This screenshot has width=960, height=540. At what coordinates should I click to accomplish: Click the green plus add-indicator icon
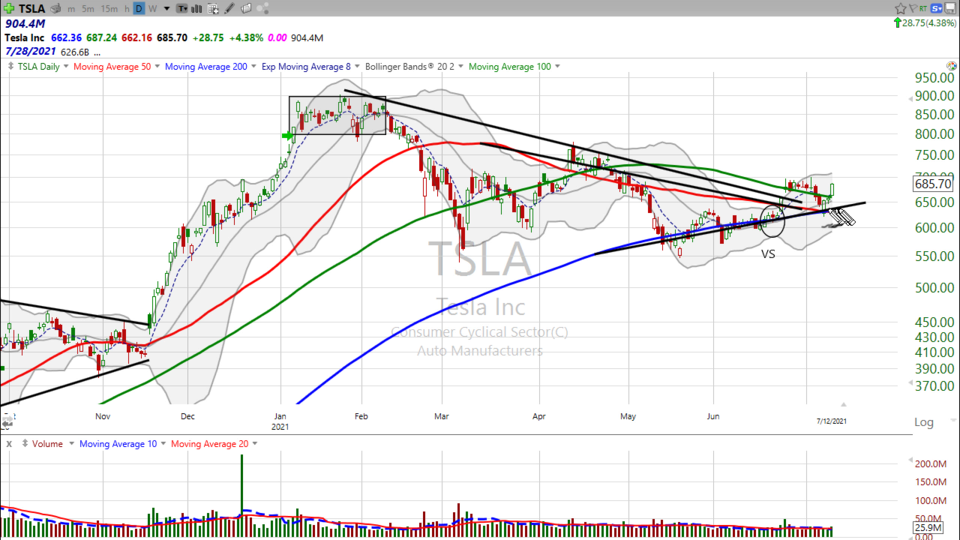9,9
